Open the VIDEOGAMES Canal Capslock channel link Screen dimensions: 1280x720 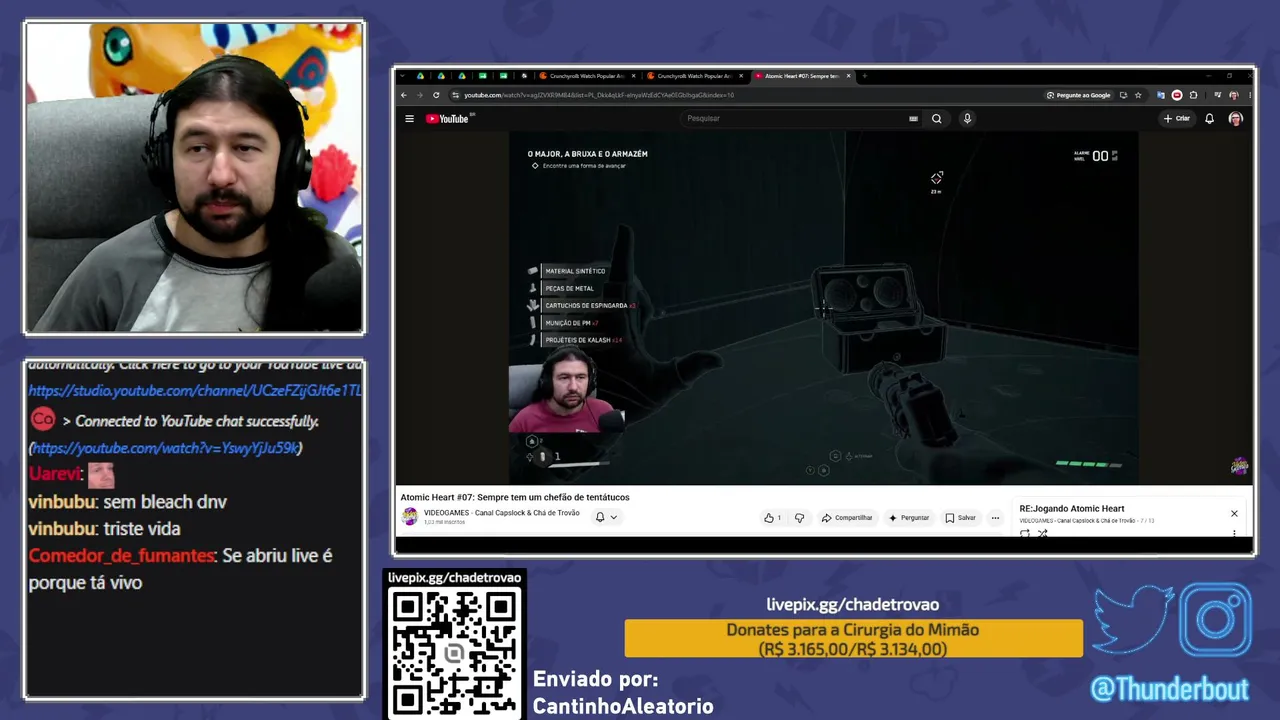[503, 513]
